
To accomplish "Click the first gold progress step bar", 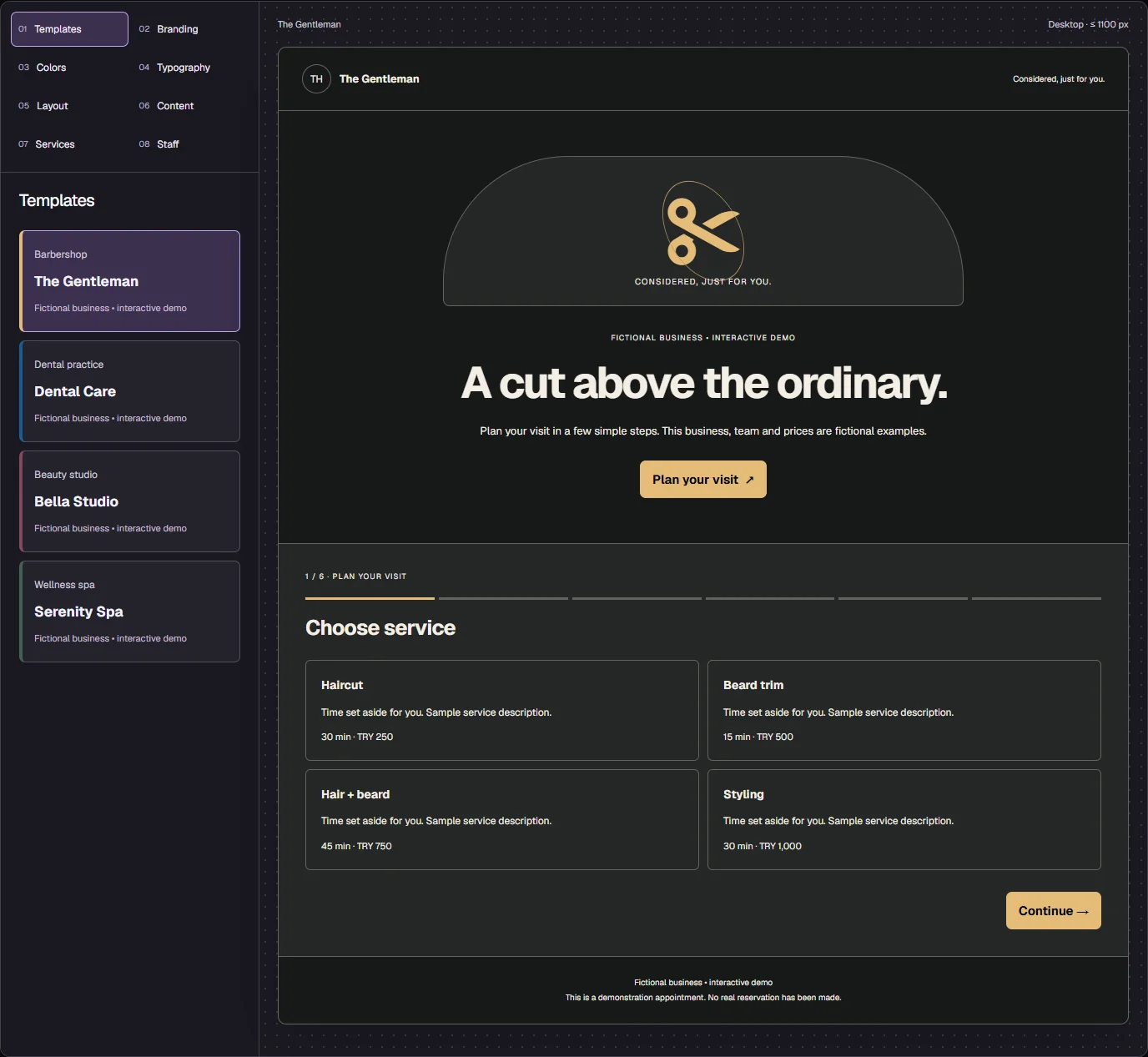I will point(370,598).
